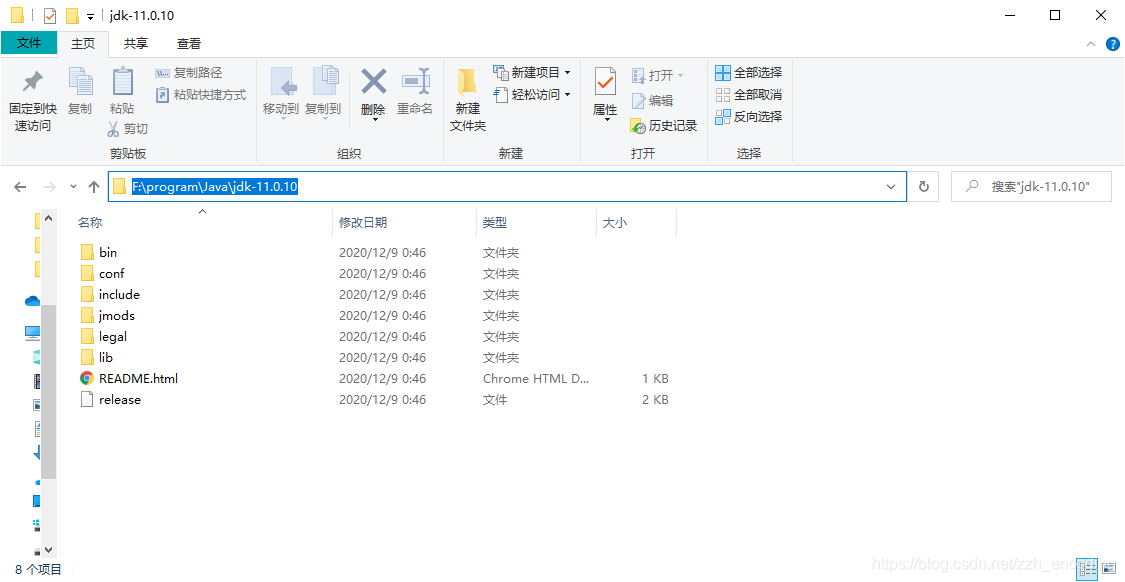Click the refresh icon beside address bar
The width and height of the screenshot is (1125, 582).
pyautogui.click(x=923, y=186)
